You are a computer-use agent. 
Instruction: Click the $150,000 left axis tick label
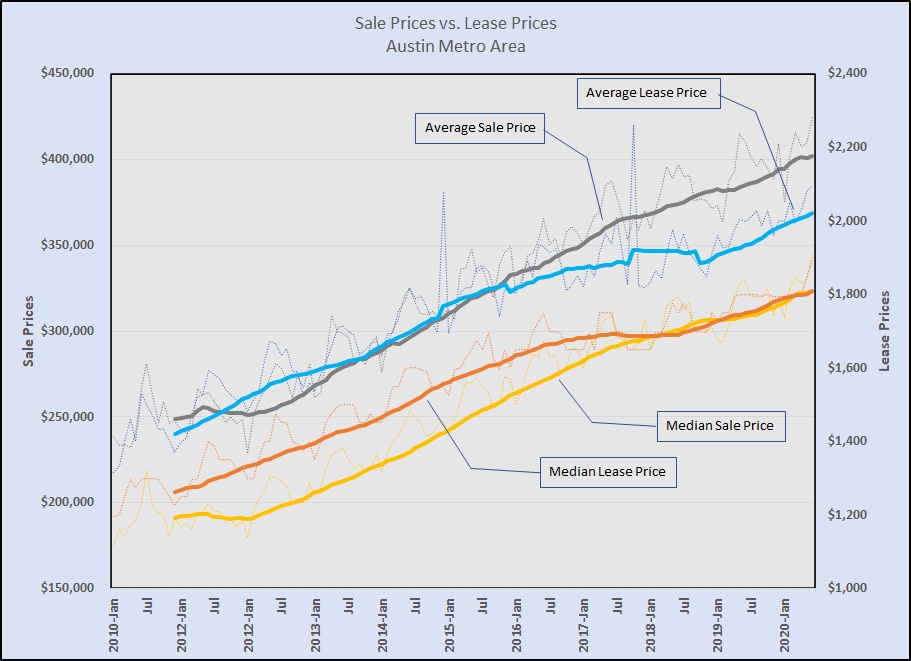(x=70, y=588)
